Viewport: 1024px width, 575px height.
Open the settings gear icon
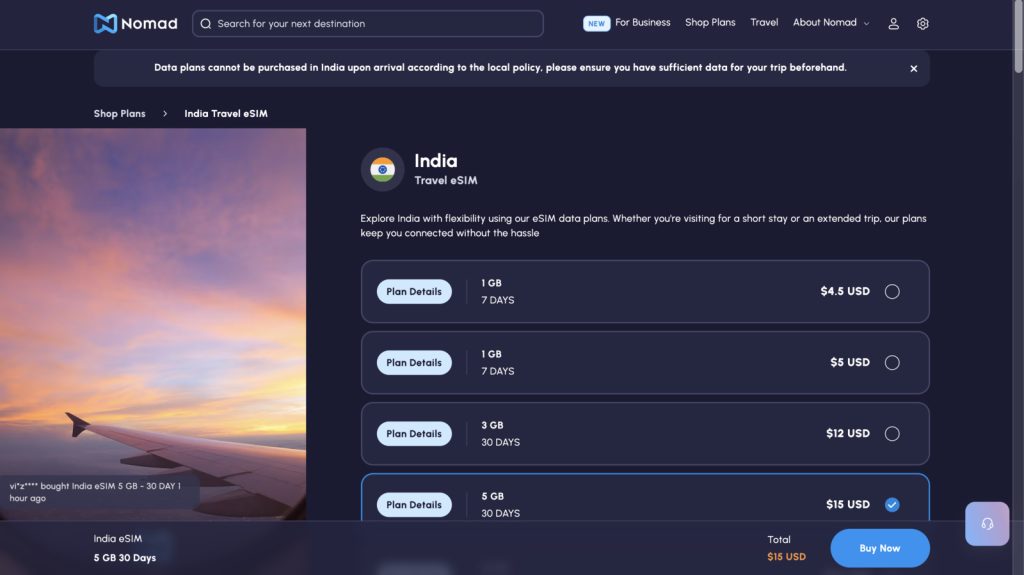coord(922,24)
